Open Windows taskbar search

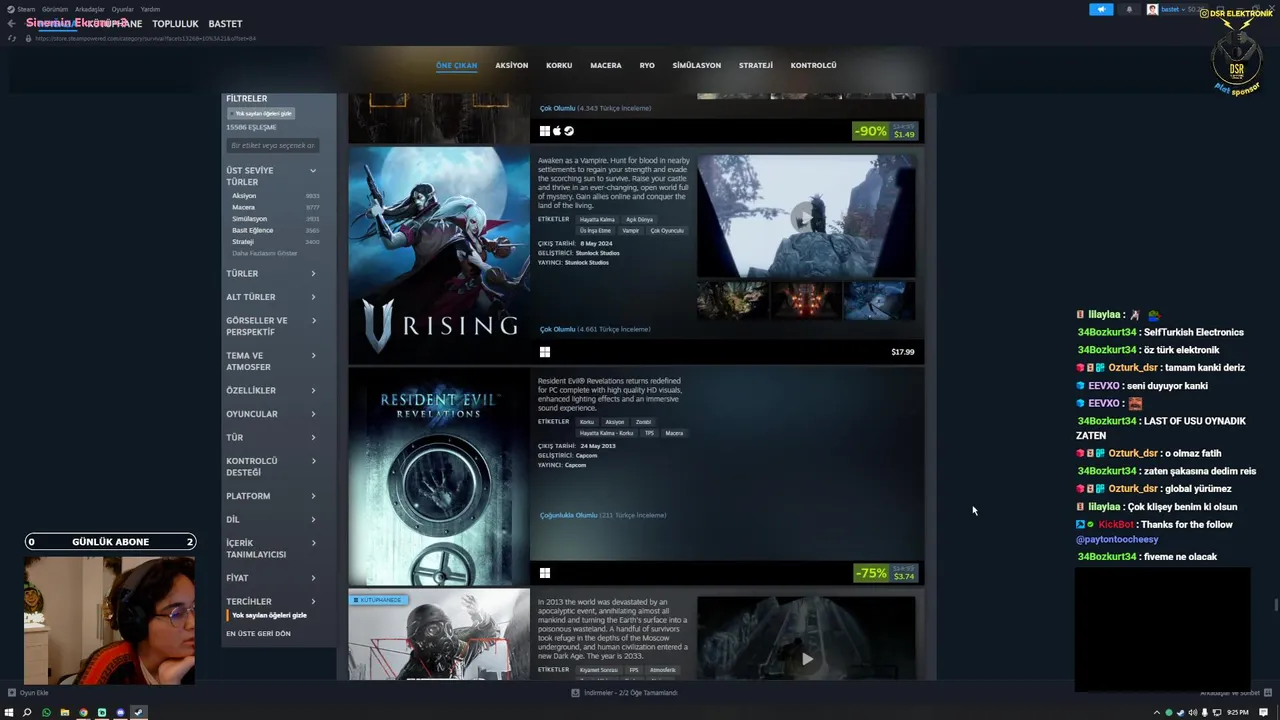(x=27, y=712)
